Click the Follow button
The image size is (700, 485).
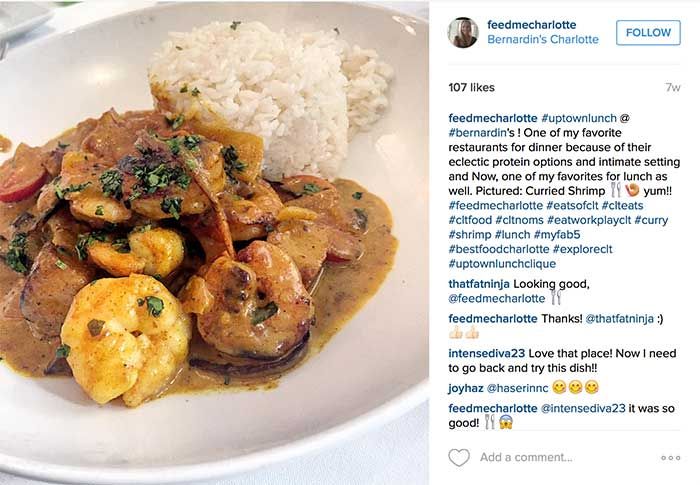(x=648, y=33)
